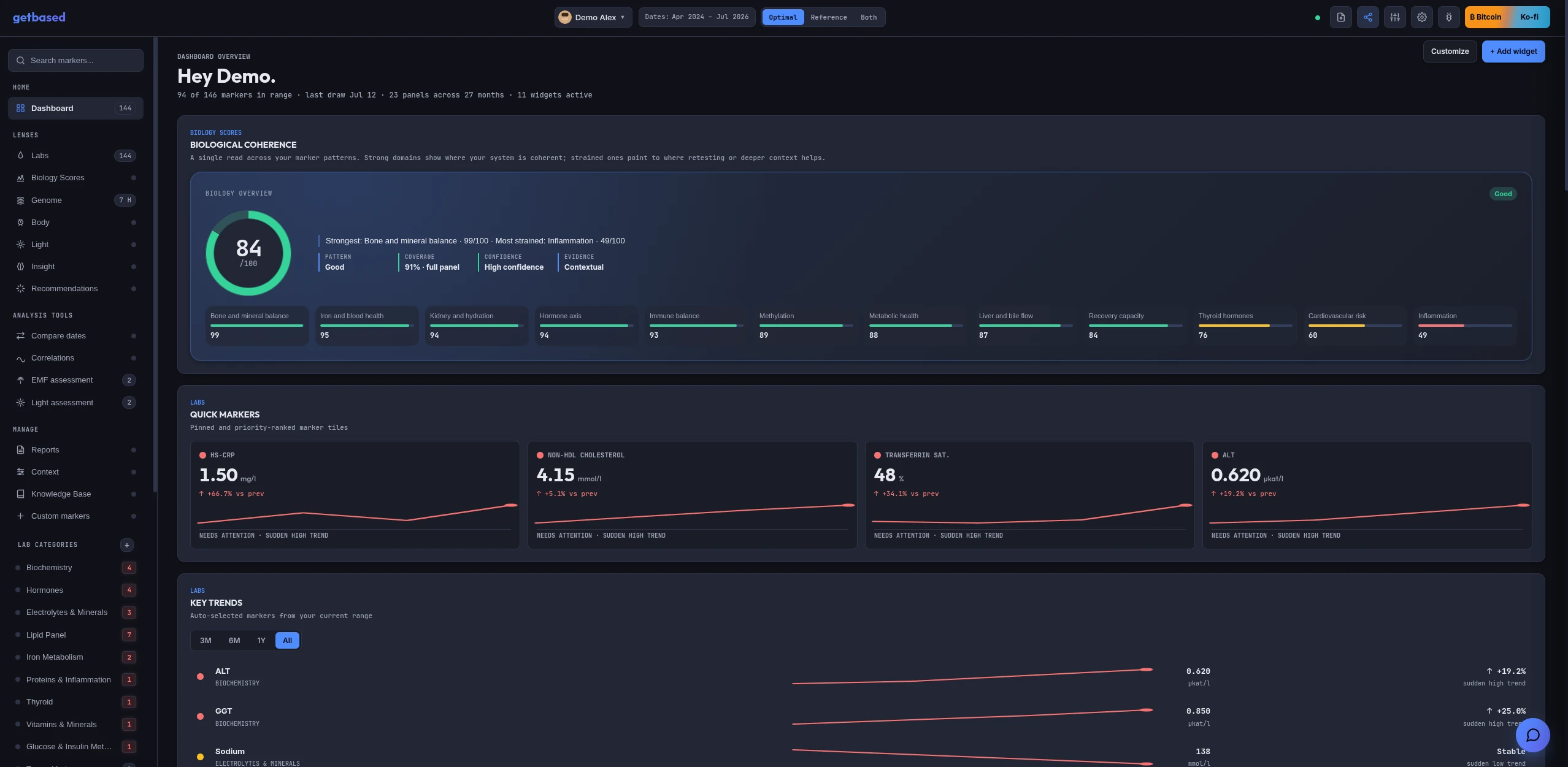Click the 84/100 biology score ring
Viewport: 1568px width, 767px height.
coord(248,253)
